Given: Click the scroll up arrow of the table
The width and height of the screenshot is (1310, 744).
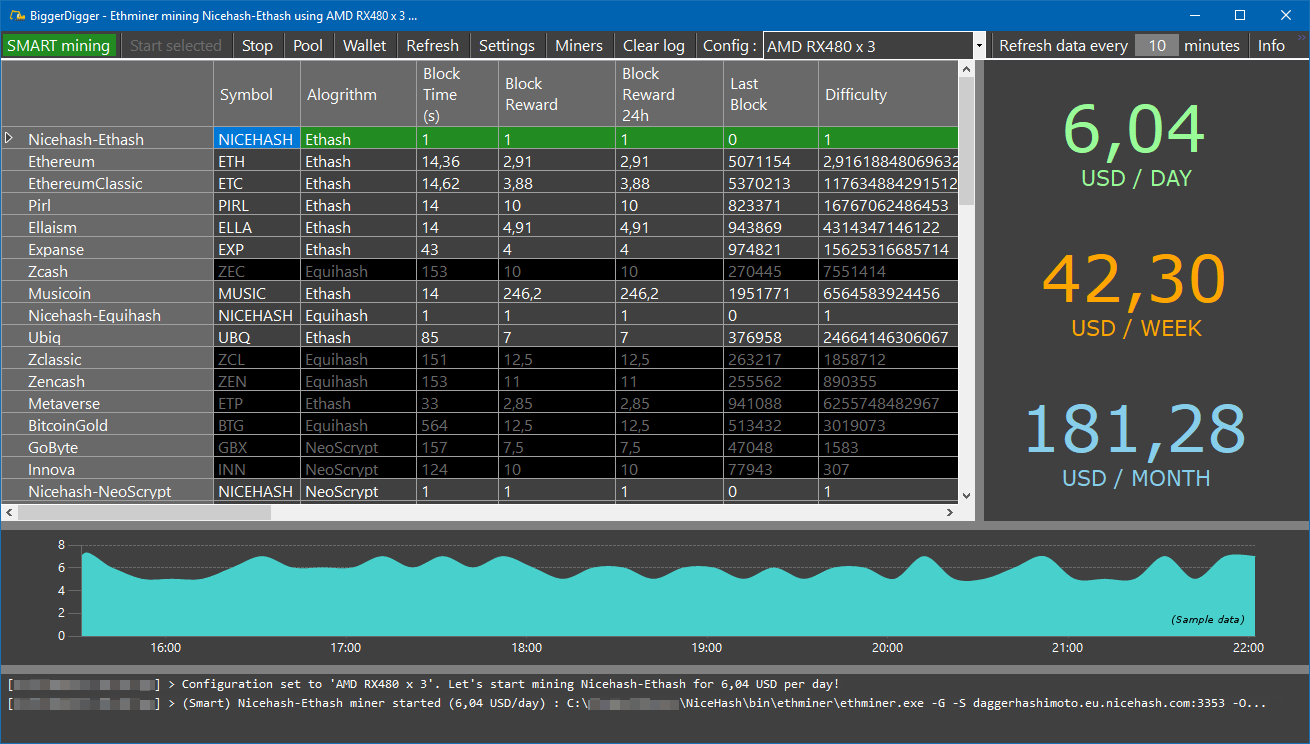Looking at the screenshot, I should 966,68.
